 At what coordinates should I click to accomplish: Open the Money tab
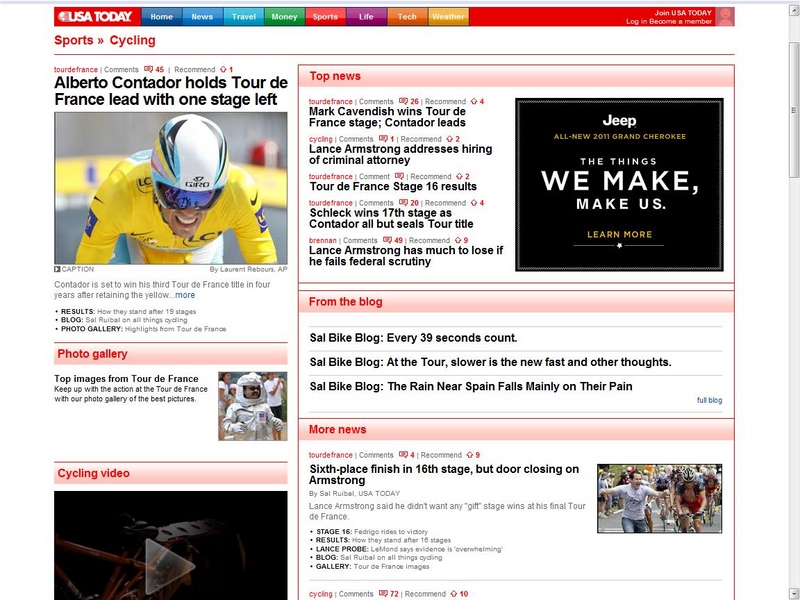[x=284, y=17]
